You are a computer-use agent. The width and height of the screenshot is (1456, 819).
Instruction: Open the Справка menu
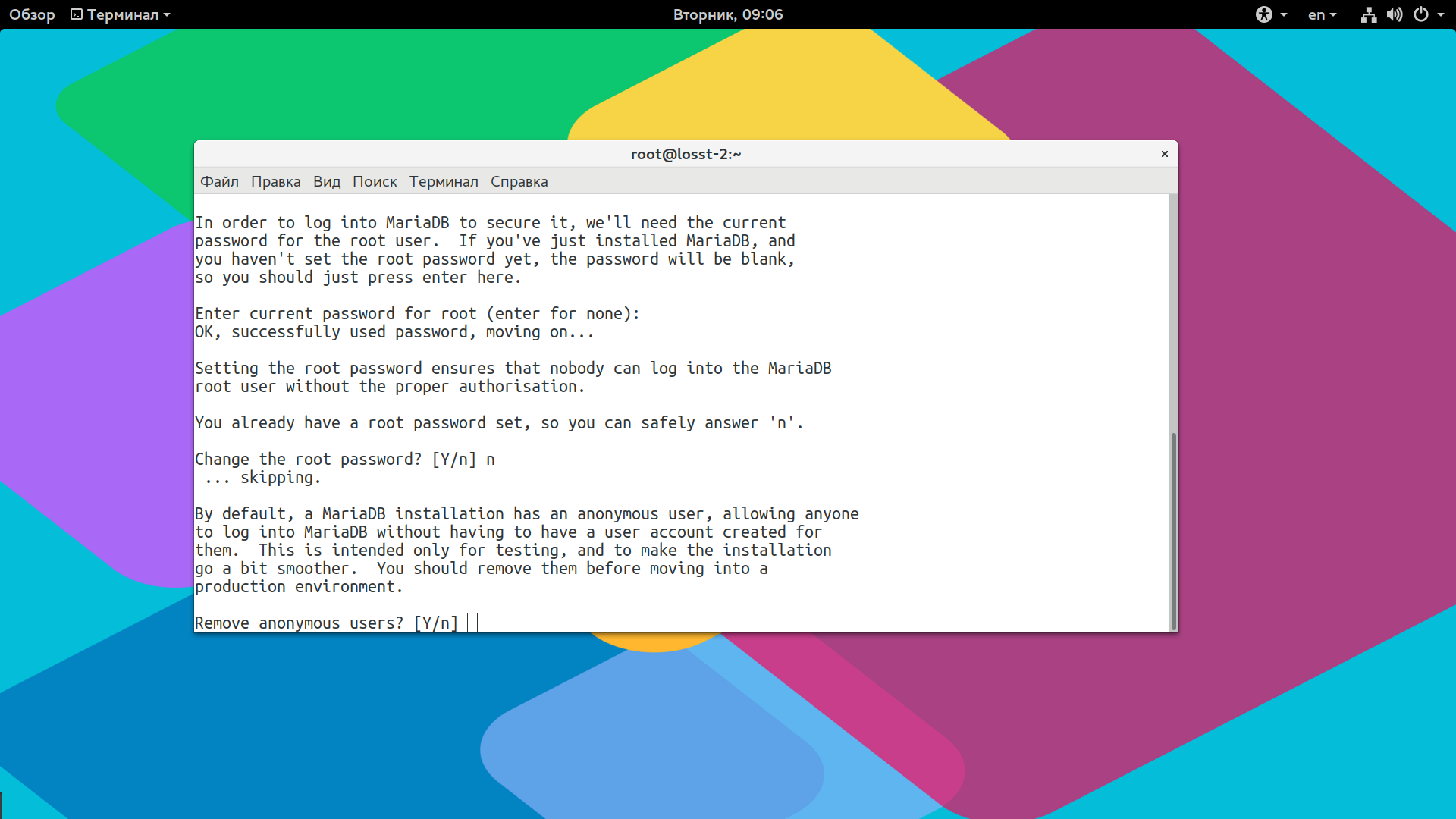point(519,182)
